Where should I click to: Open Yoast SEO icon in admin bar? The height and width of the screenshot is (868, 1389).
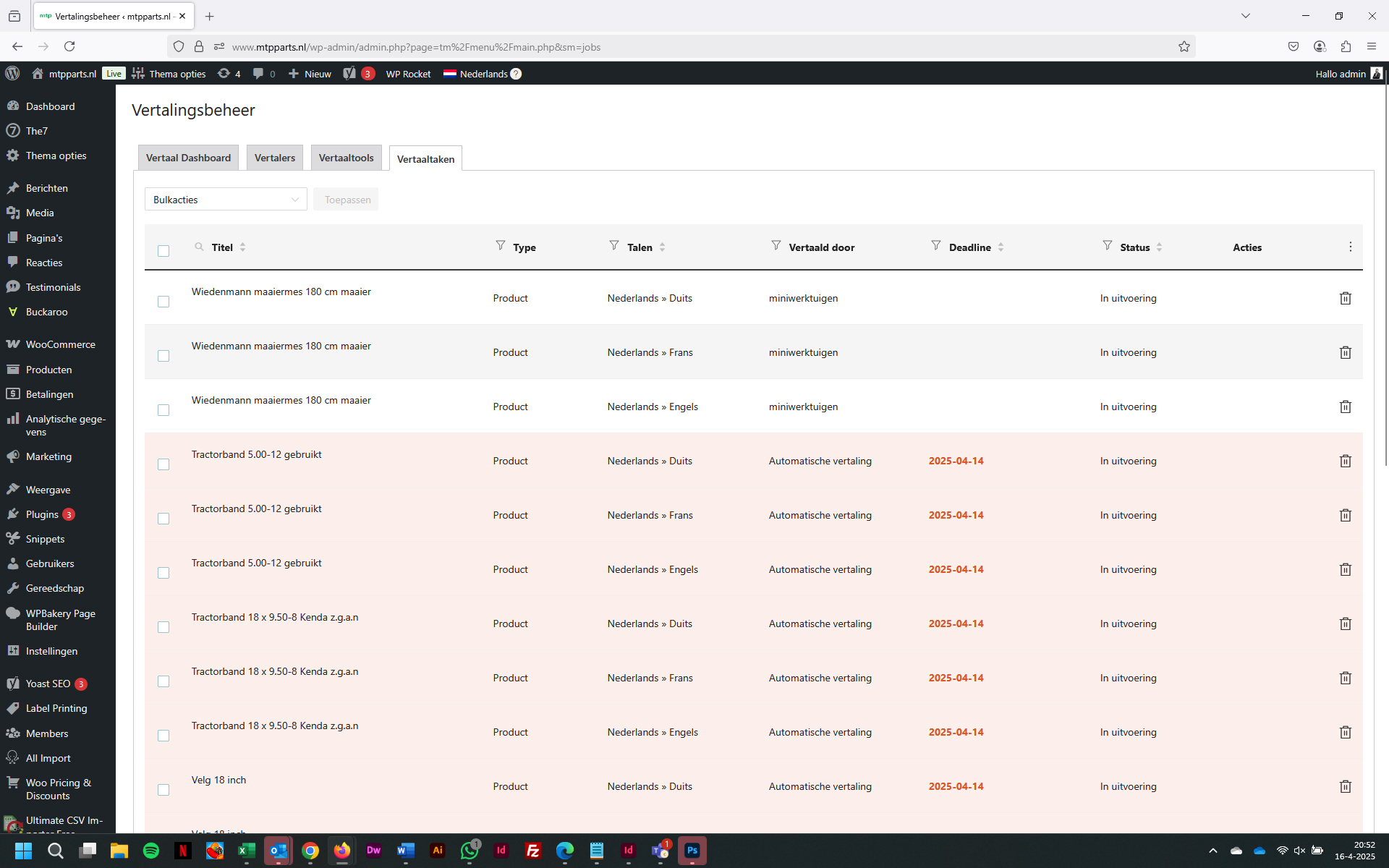click(x=350, y=74)
